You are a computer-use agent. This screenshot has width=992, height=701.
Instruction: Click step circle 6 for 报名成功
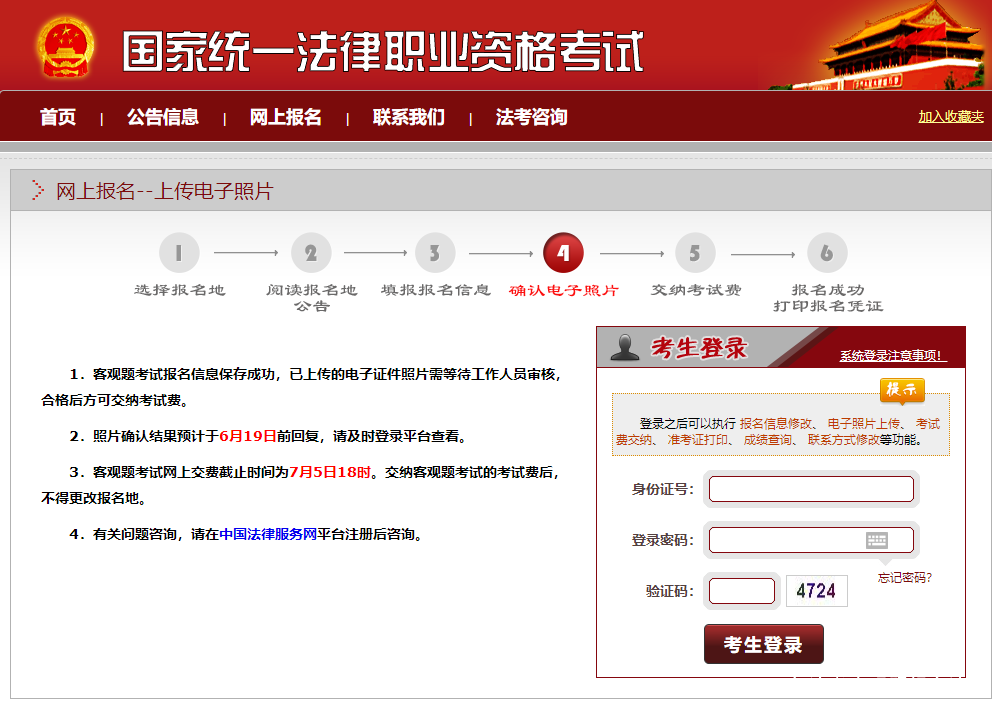tap(827, 253)
